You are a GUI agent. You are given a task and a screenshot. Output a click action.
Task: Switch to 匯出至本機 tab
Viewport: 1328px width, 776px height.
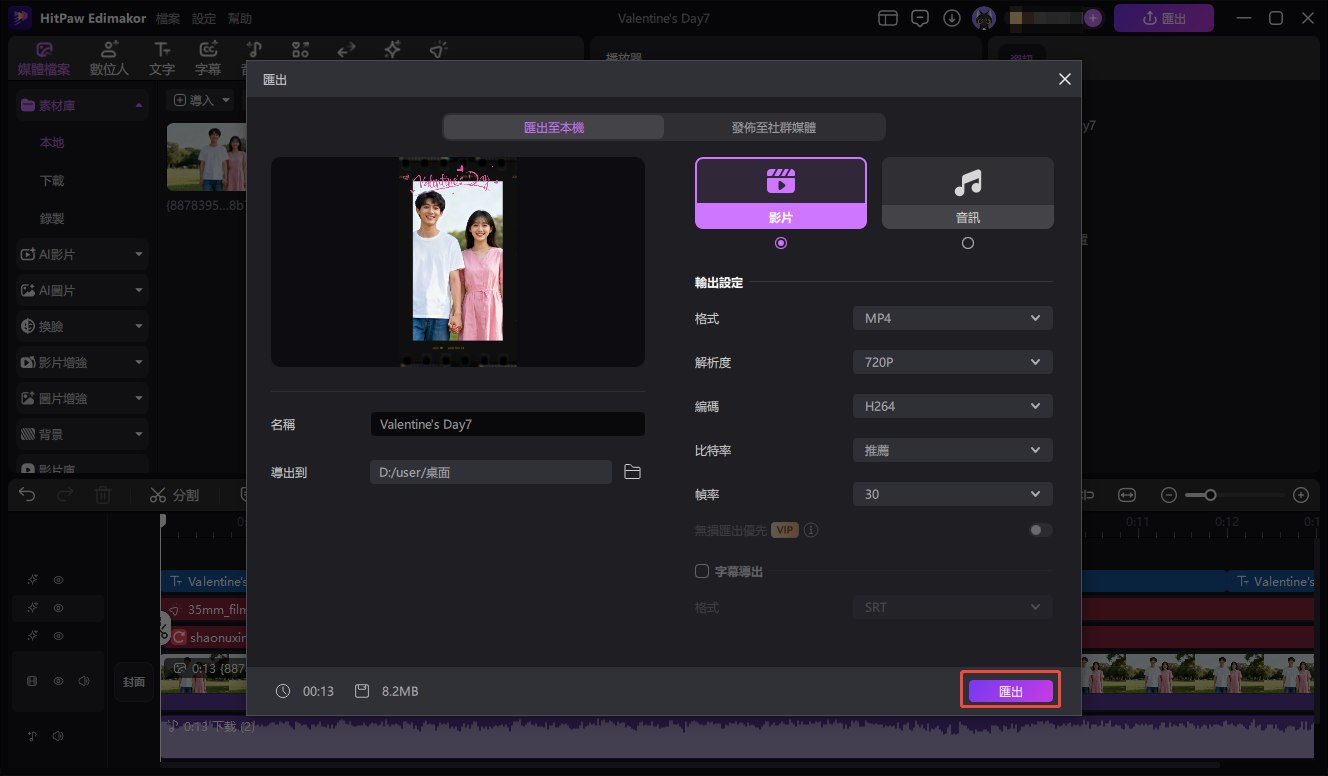click(x=553, y=127)
